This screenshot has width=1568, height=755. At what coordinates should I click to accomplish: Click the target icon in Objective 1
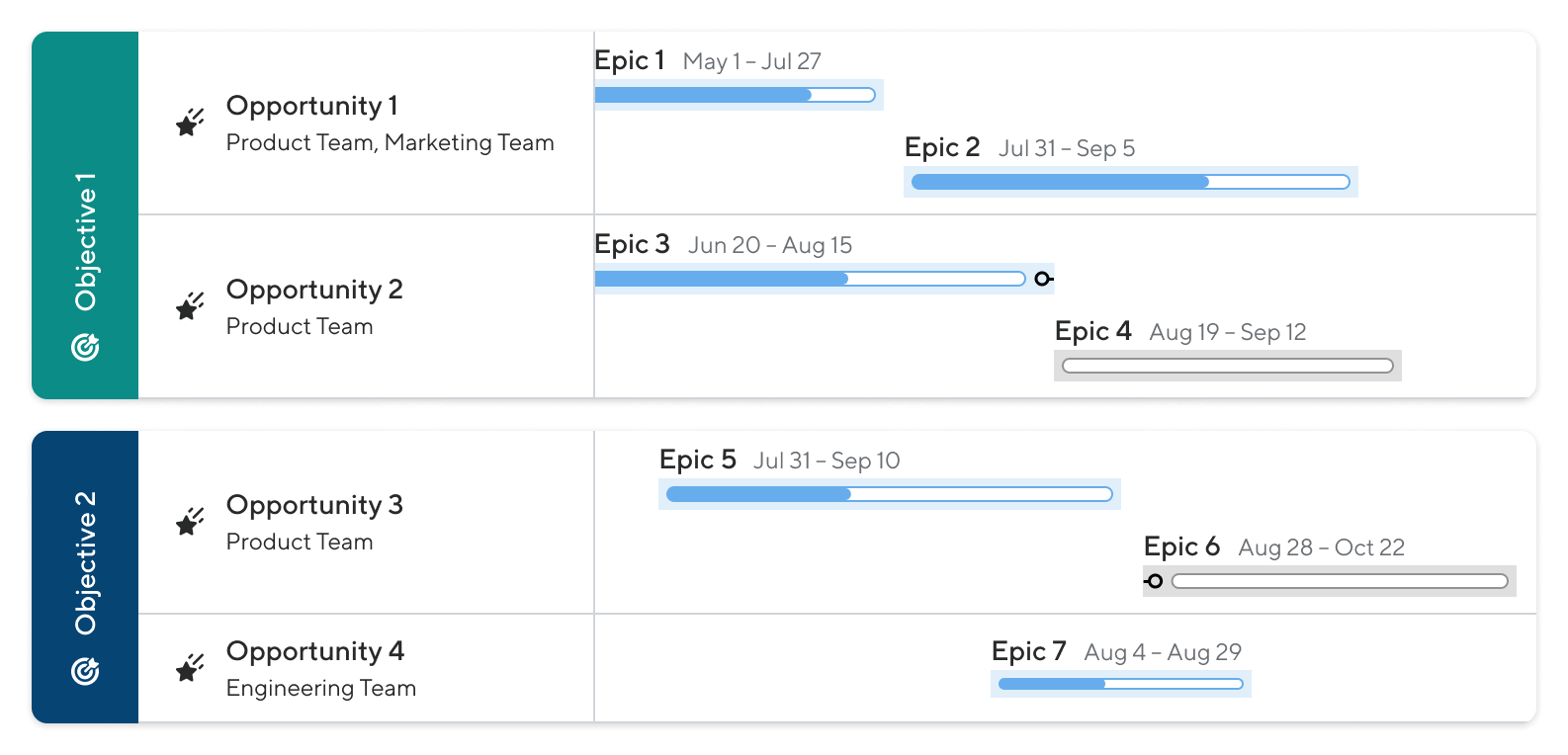pos(86,347)
